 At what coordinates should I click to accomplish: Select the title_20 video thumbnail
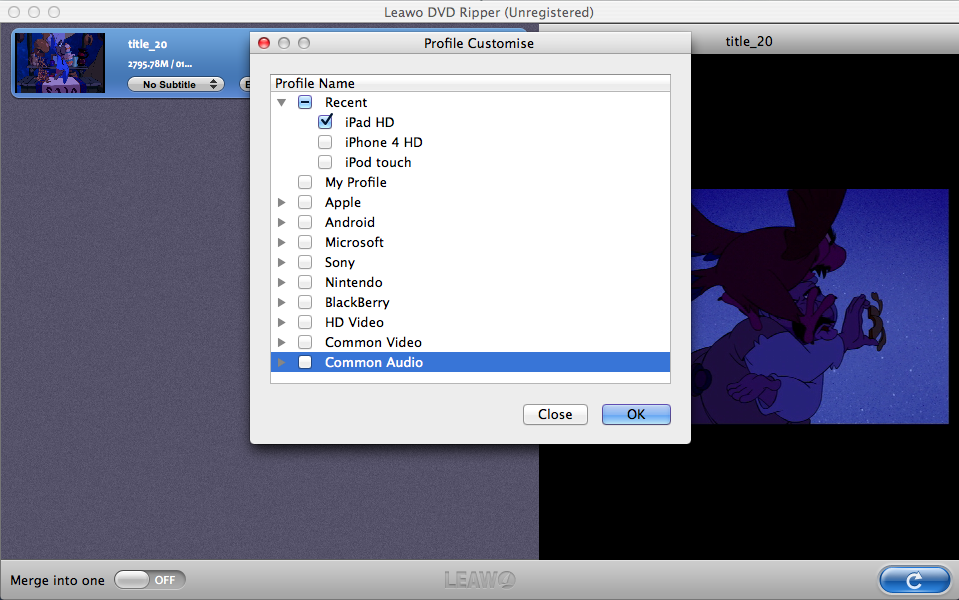60,63
